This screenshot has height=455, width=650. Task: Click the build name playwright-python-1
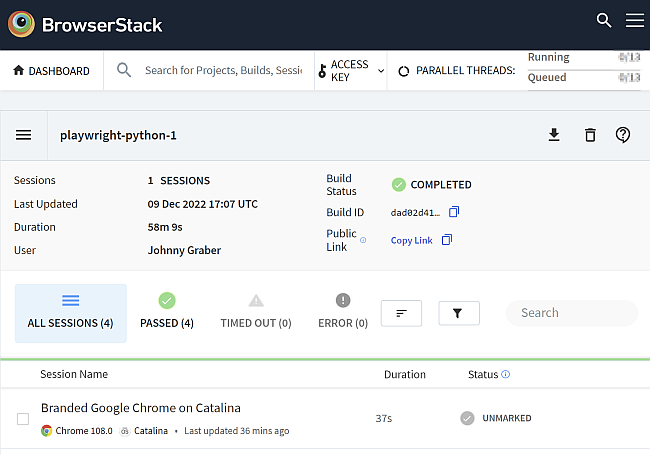click(118, 136)
